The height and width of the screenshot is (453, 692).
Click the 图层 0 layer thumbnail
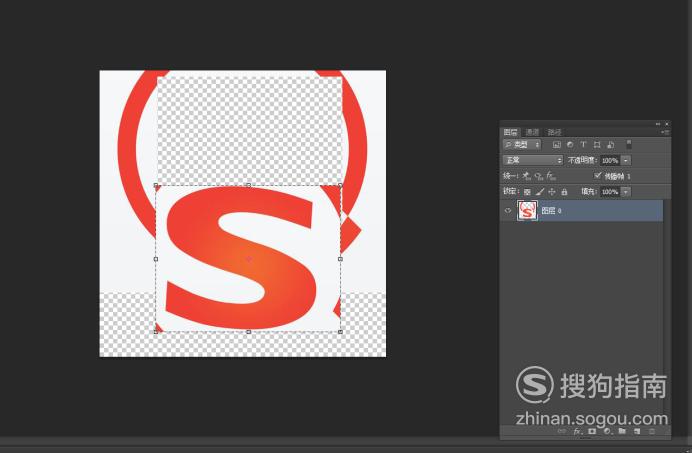[x=527, y=211]
